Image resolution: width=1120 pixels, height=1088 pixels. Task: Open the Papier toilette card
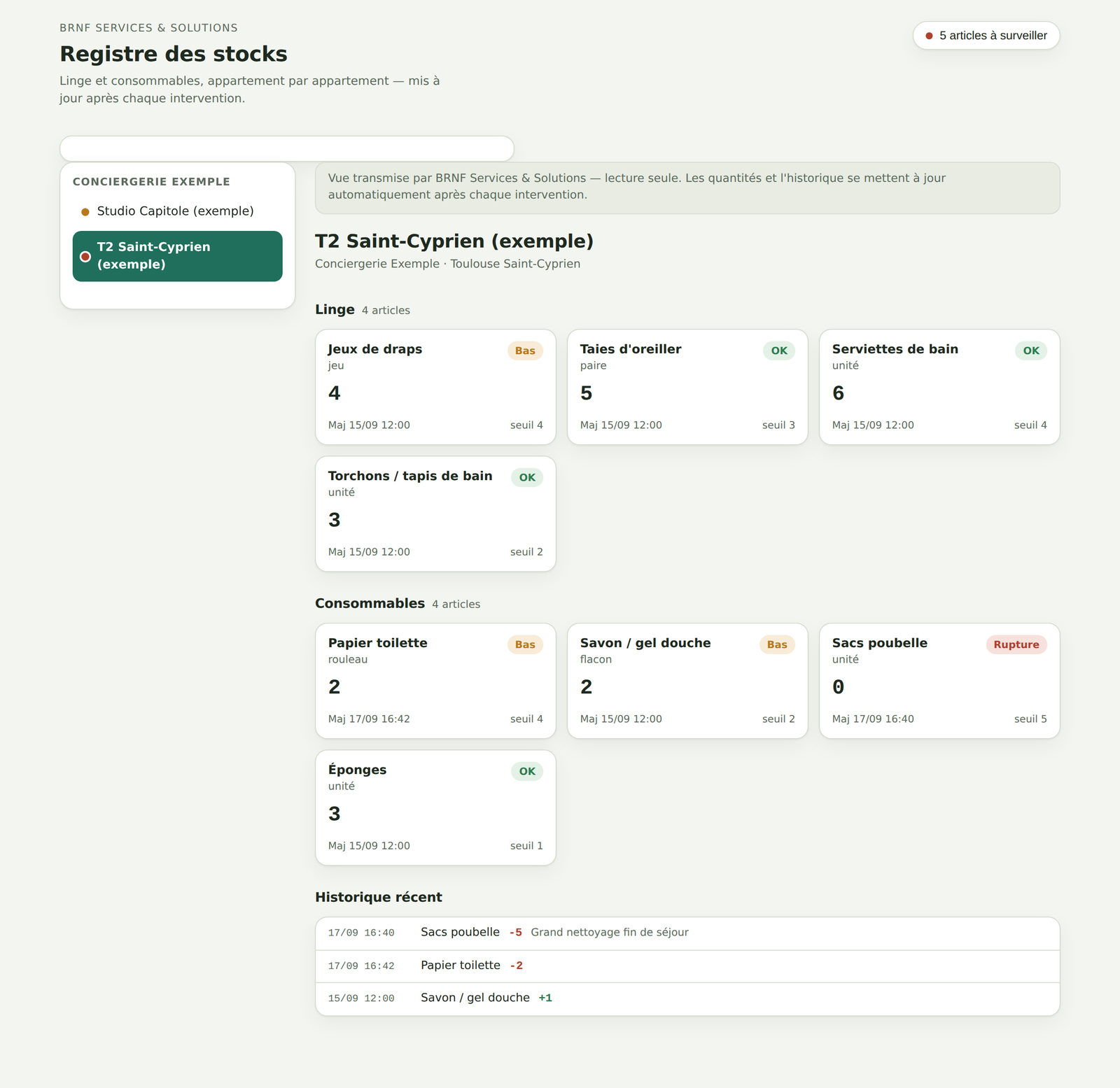(x=435, y=681)
